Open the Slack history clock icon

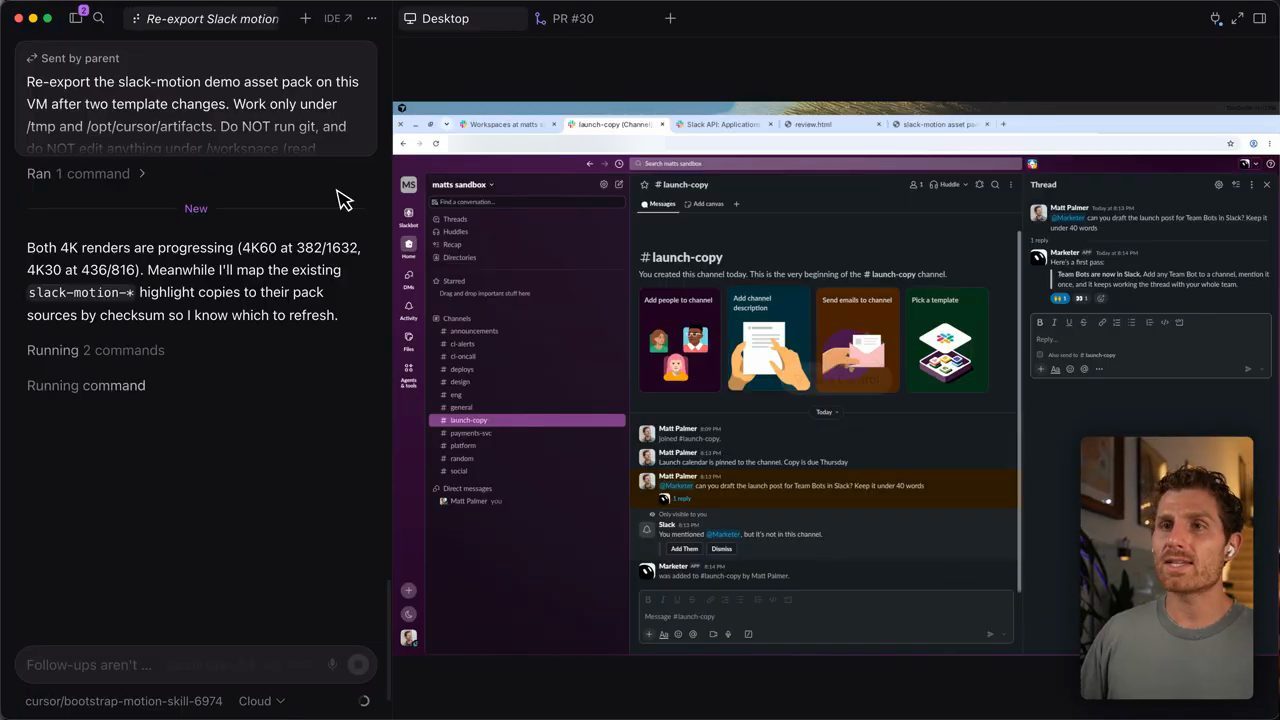point(619,164)
